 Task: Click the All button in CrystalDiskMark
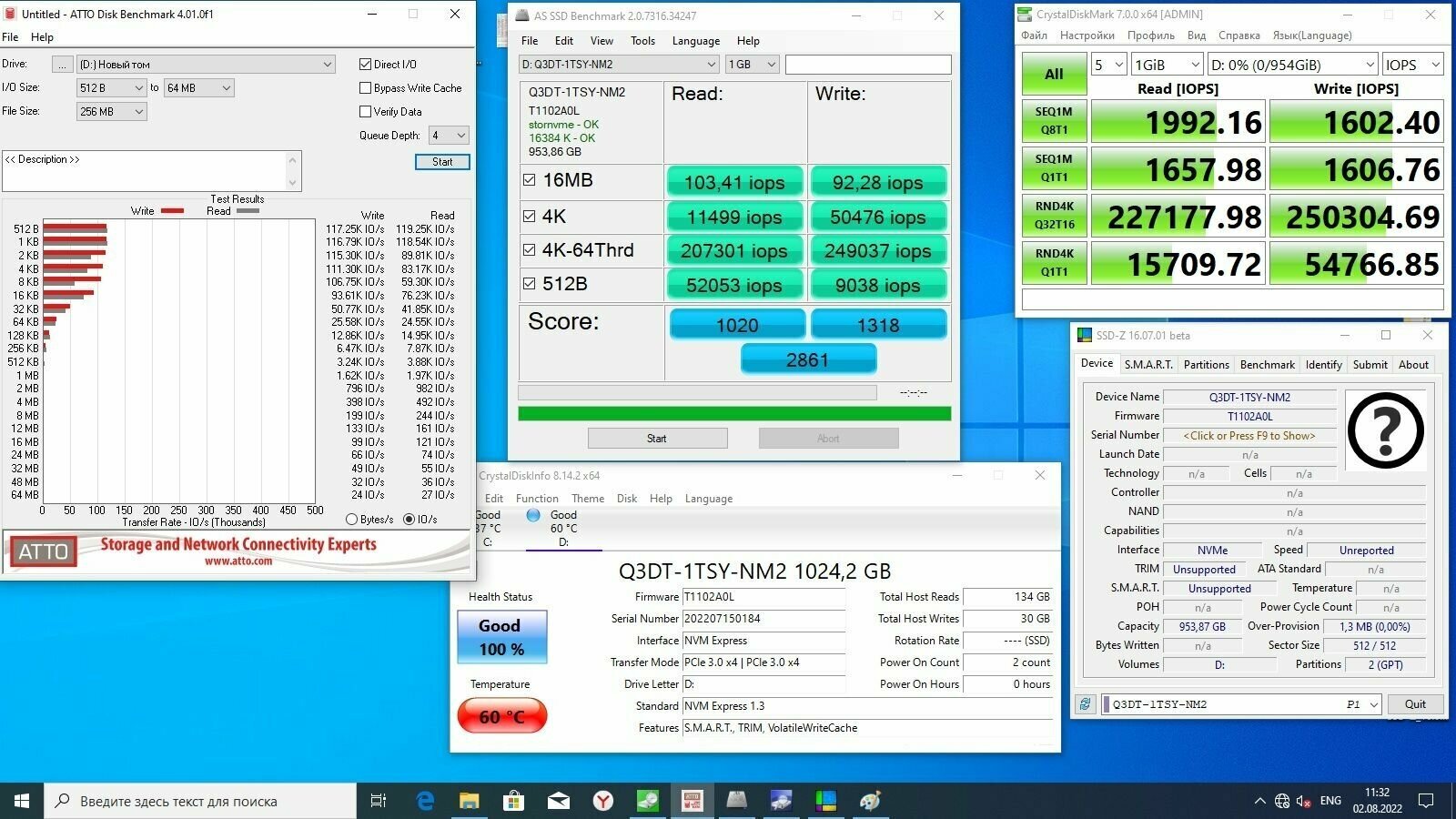[1054, 75]
